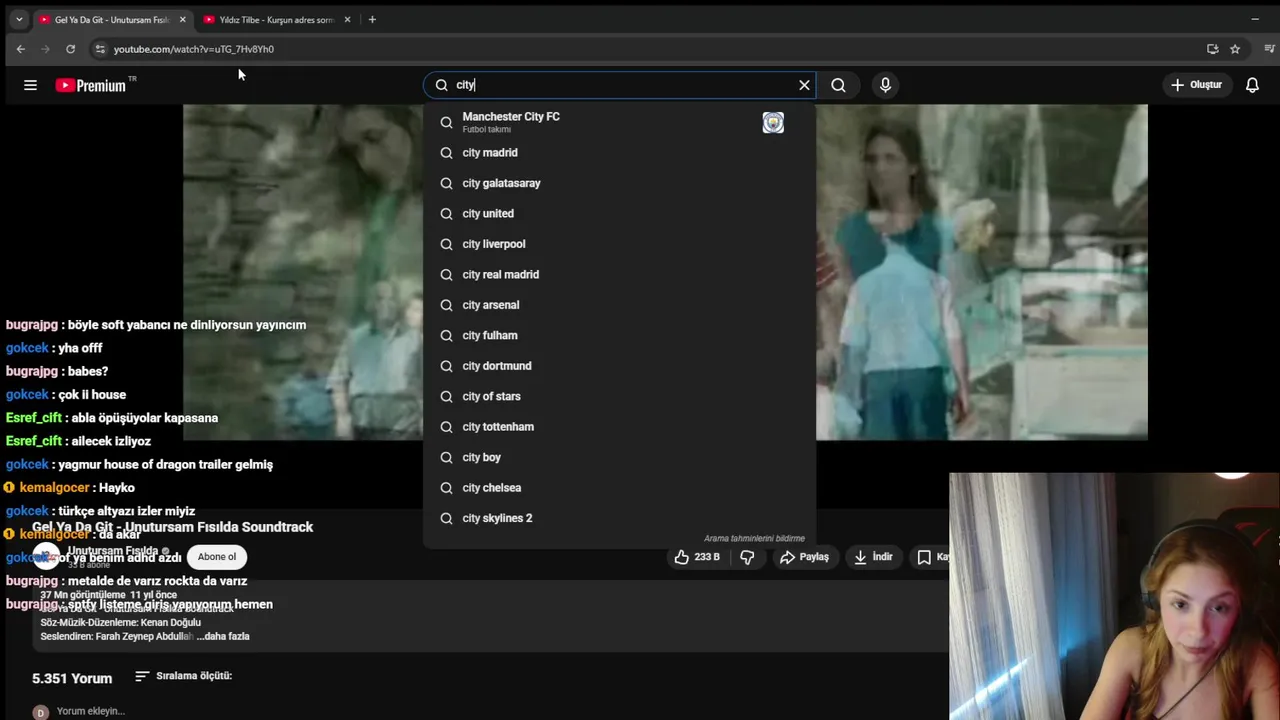Click the magnifier icon beside city boy
This screenshot has height=720, width=1280.
tap(446, 458)
